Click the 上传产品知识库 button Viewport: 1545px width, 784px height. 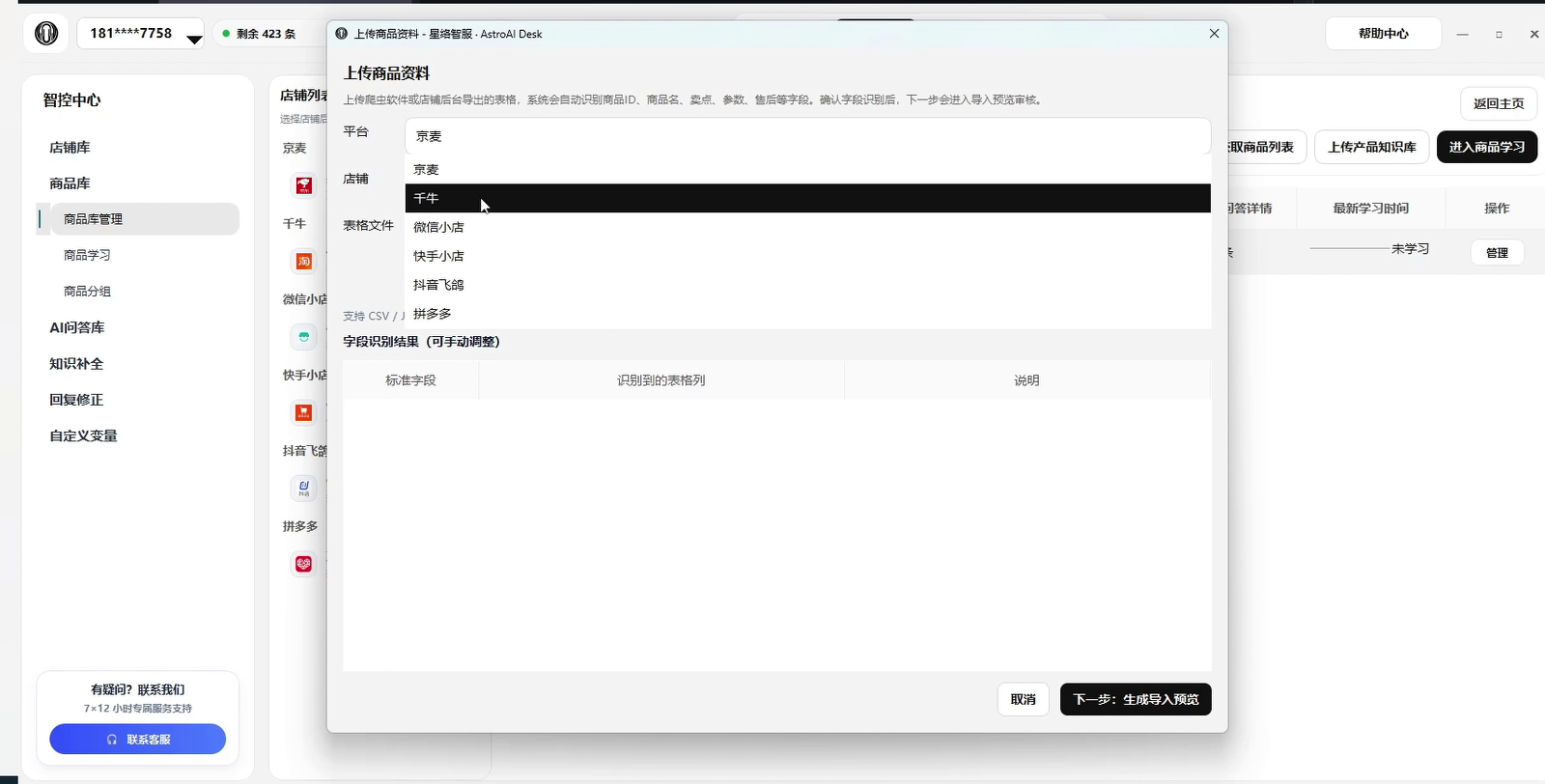tap(1371, 147)
